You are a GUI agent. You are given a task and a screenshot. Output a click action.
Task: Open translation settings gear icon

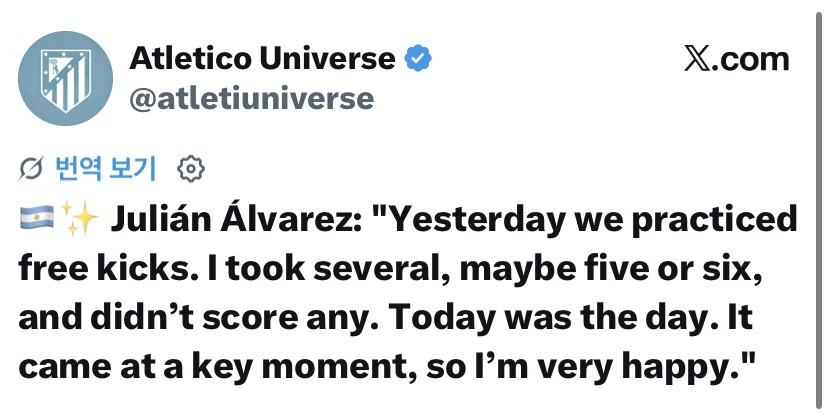pos(190,168)
